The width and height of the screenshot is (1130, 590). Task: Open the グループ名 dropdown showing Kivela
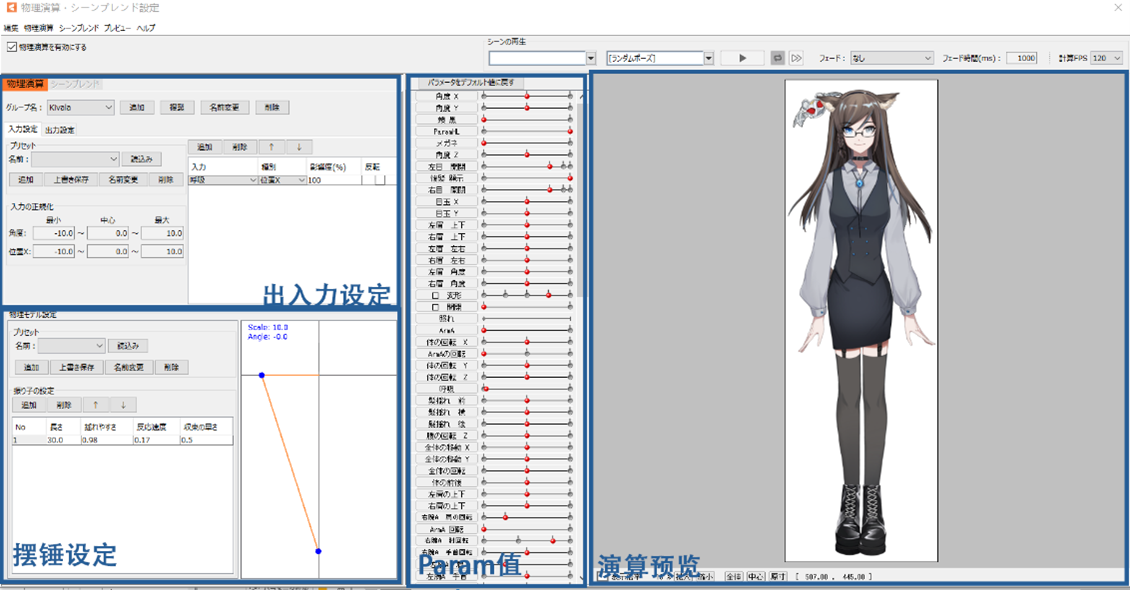[x=80, y=107]
